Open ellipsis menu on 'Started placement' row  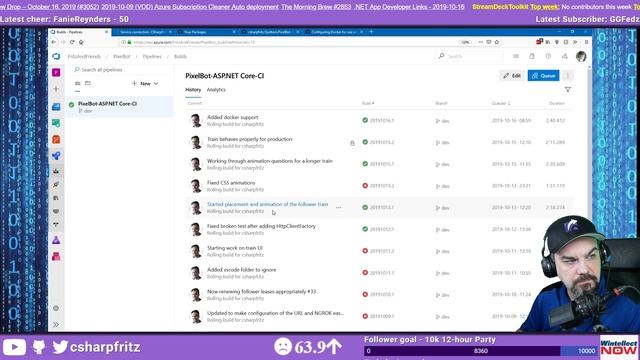pyautogui.click(x=338, y=207)
